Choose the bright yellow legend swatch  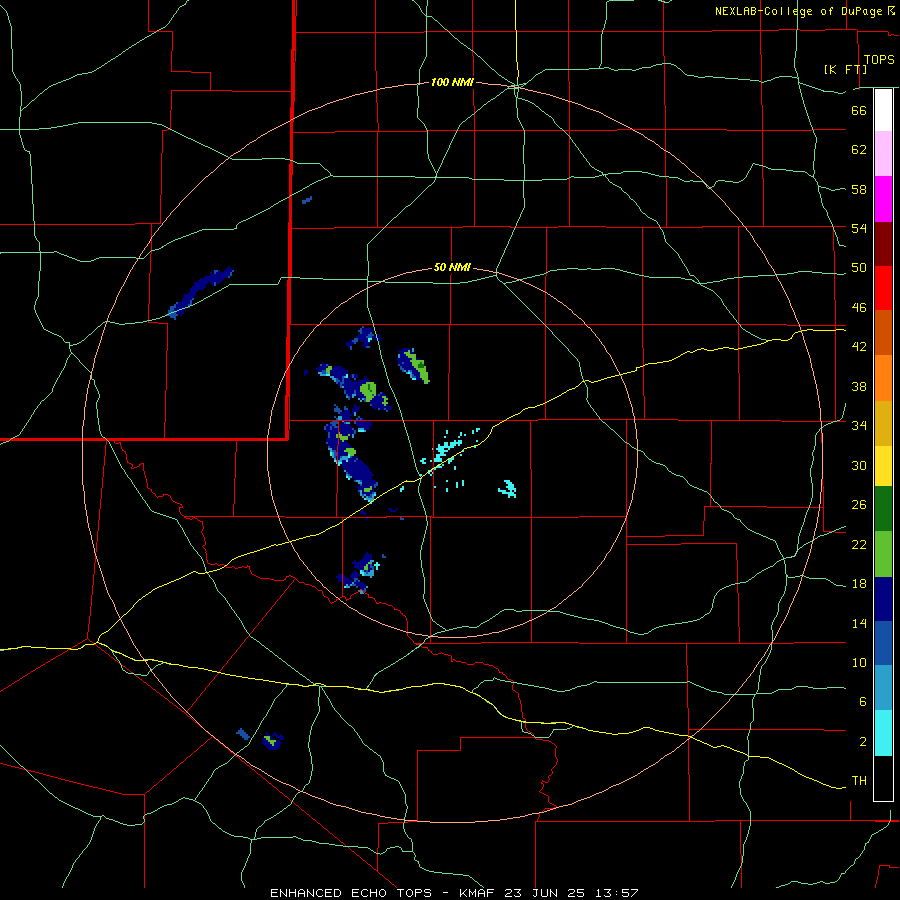[883, 466]
